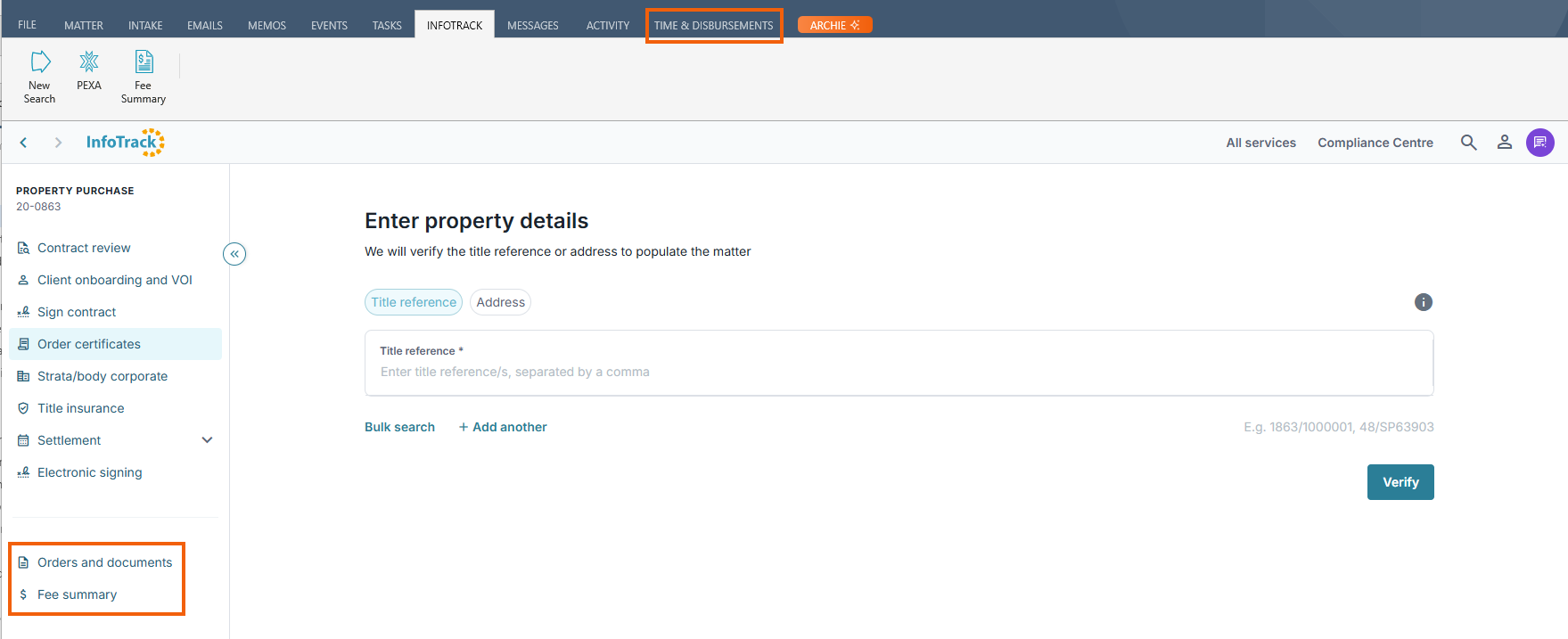Open the Time & Disbursements tab

(x=713, y=26)
